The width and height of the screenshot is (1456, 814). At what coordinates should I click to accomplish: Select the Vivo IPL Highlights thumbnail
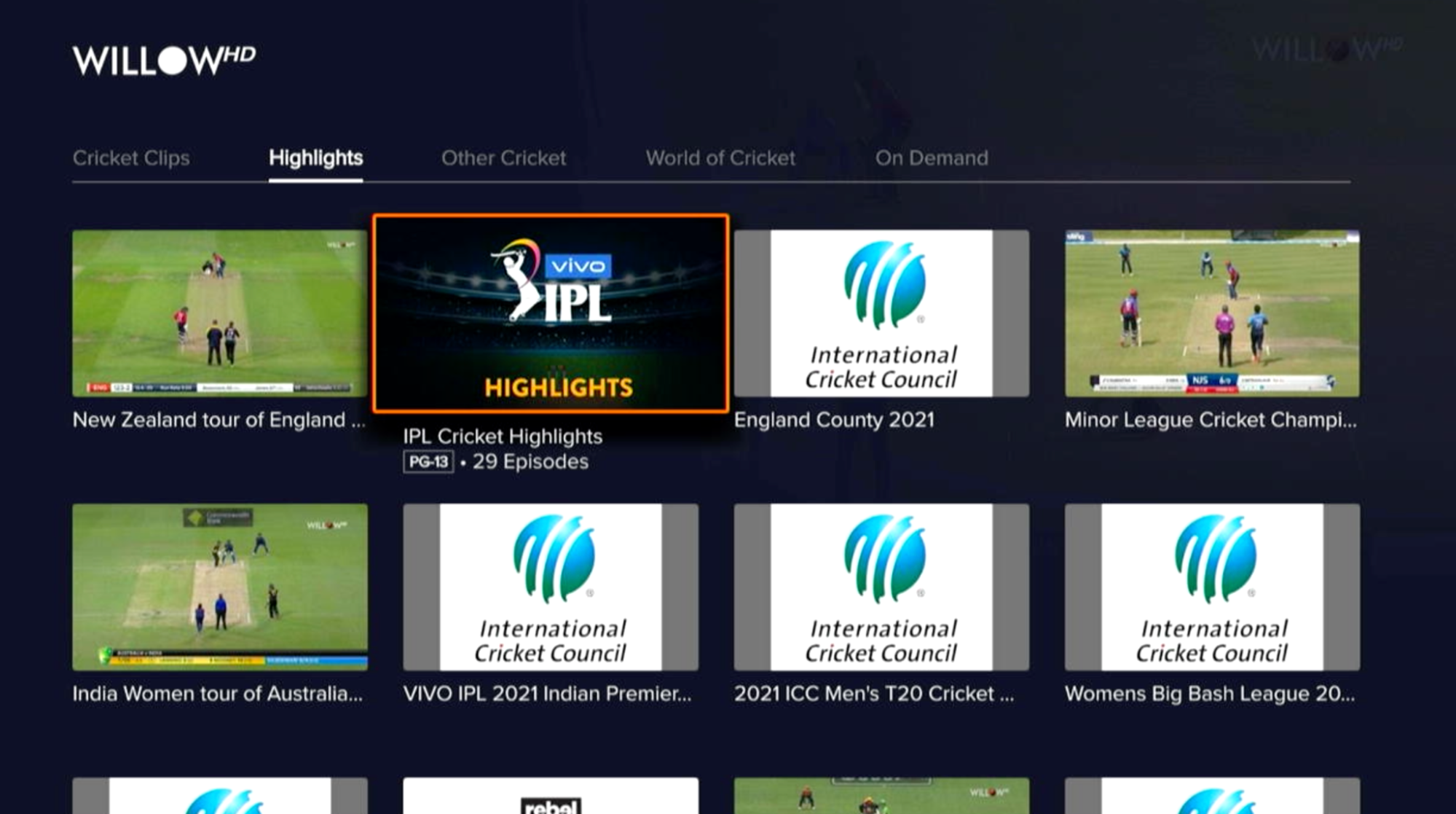point(551,313)
